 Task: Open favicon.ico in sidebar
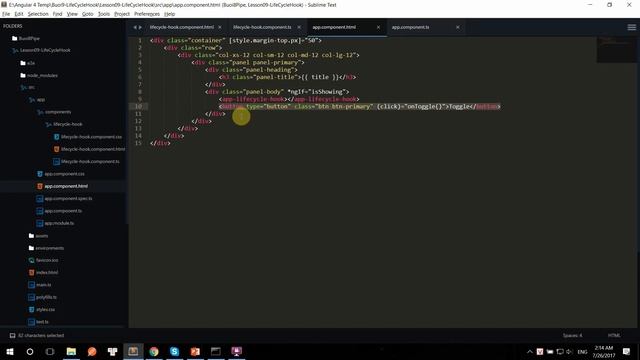pos(47,260)
